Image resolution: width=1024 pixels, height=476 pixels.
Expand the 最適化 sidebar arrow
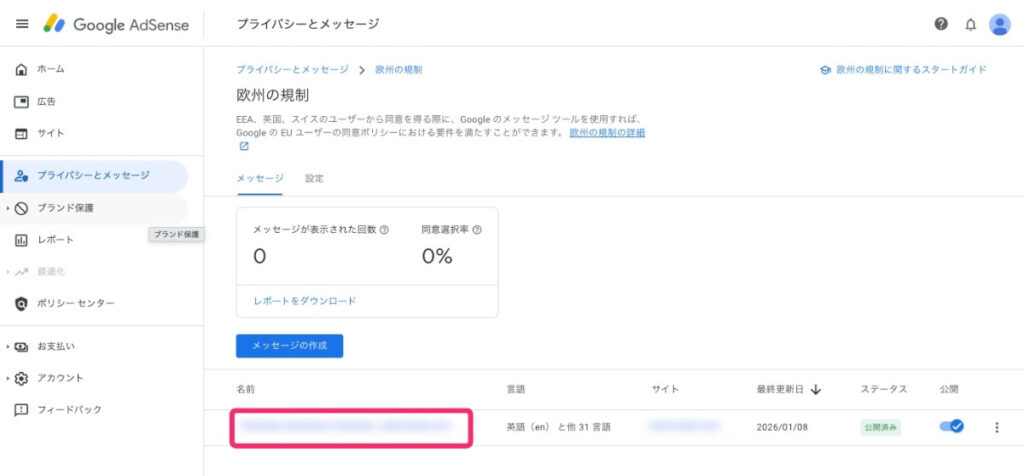[8, 272]
